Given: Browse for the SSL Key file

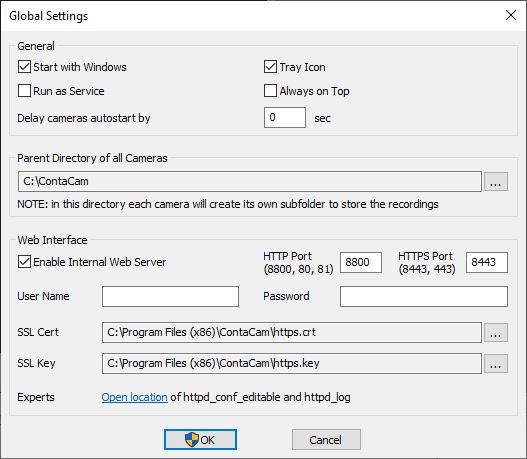Looking at the screenshot, I should [x=496, y=363].
